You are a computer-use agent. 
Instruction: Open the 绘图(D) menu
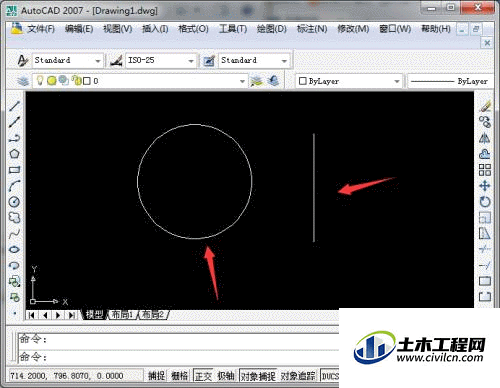272,29
